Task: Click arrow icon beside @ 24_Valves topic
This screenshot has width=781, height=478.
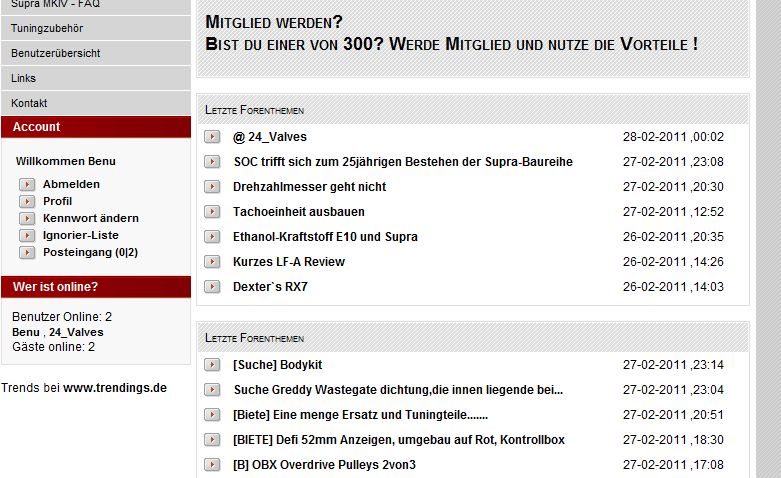Action: click(x=212, y=136)
